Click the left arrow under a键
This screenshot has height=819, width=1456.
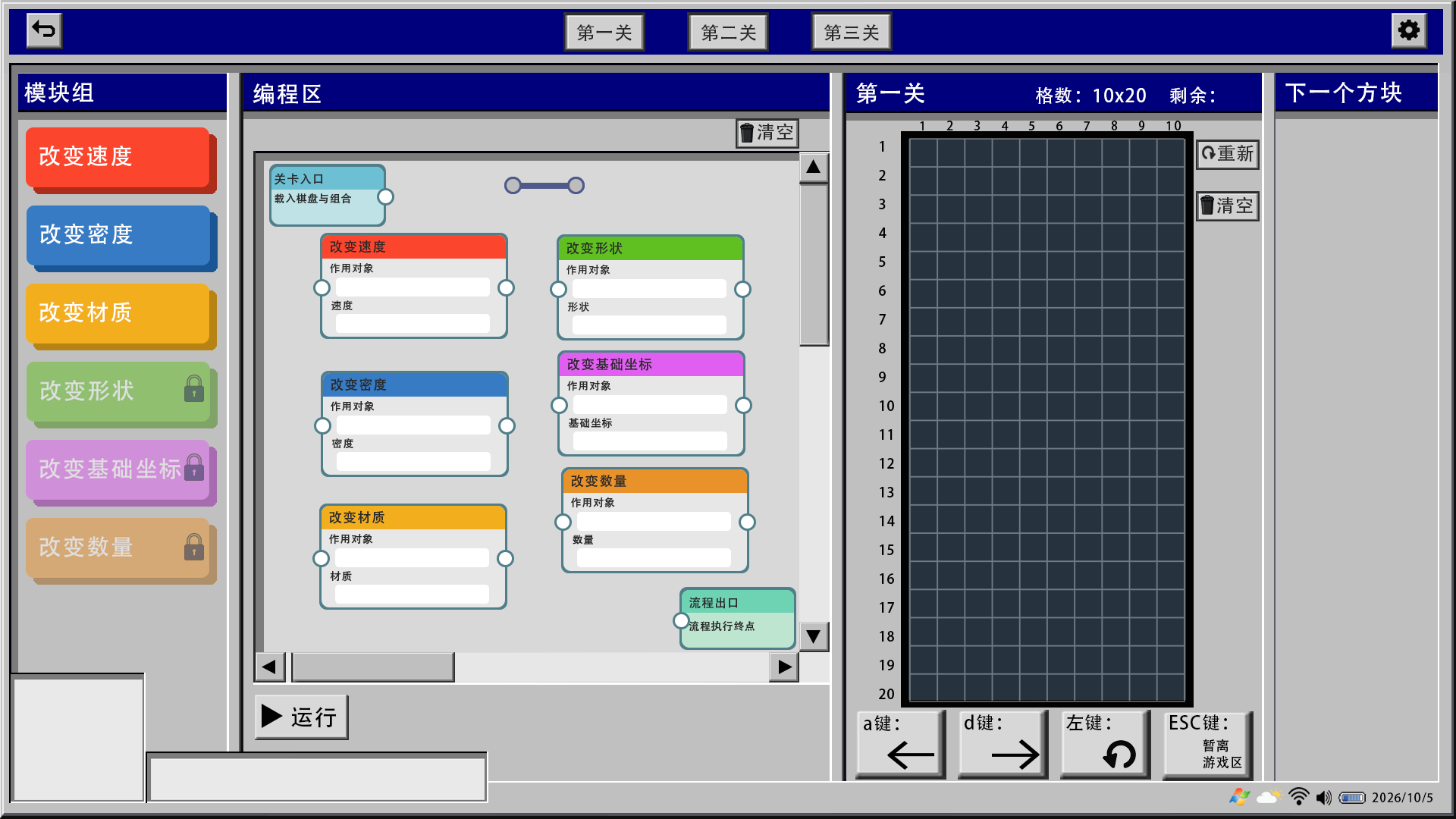[910, 755]
